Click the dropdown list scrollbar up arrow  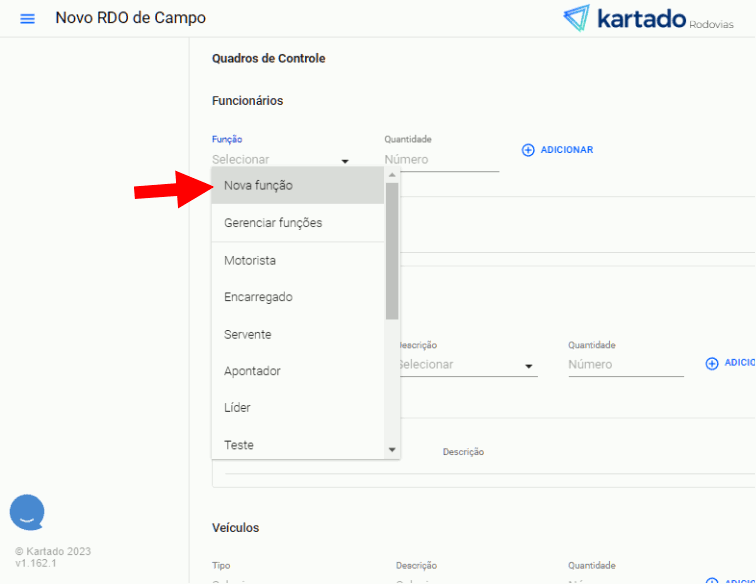tap(392, 175)
